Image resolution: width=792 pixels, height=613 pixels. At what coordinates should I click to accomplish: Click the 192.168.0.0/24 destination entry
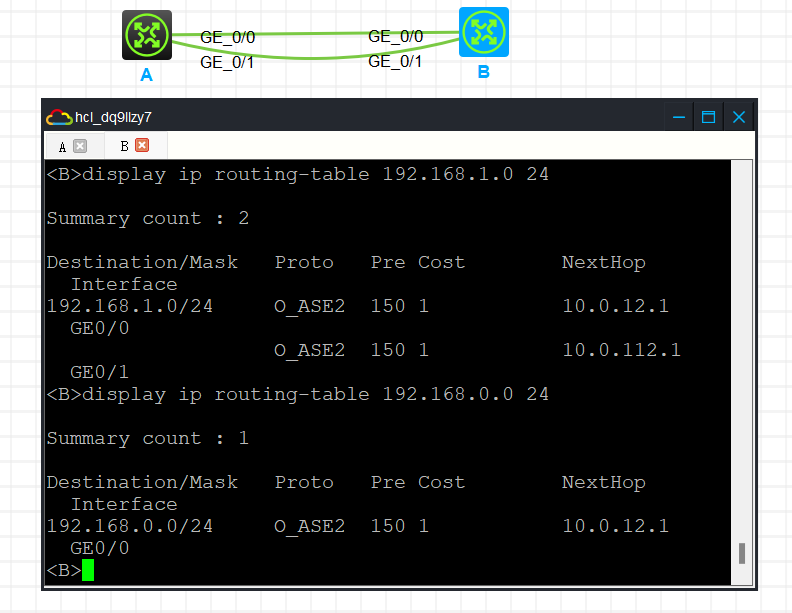click(130, 526)
